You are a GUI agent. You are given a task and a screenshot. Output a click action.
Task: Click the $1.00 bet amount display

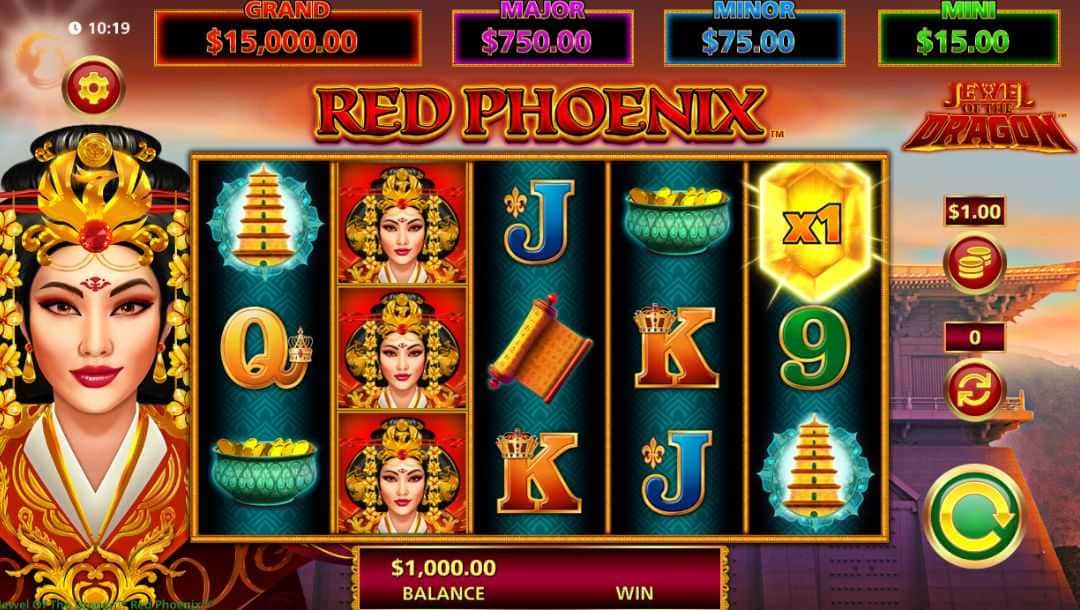974,211
